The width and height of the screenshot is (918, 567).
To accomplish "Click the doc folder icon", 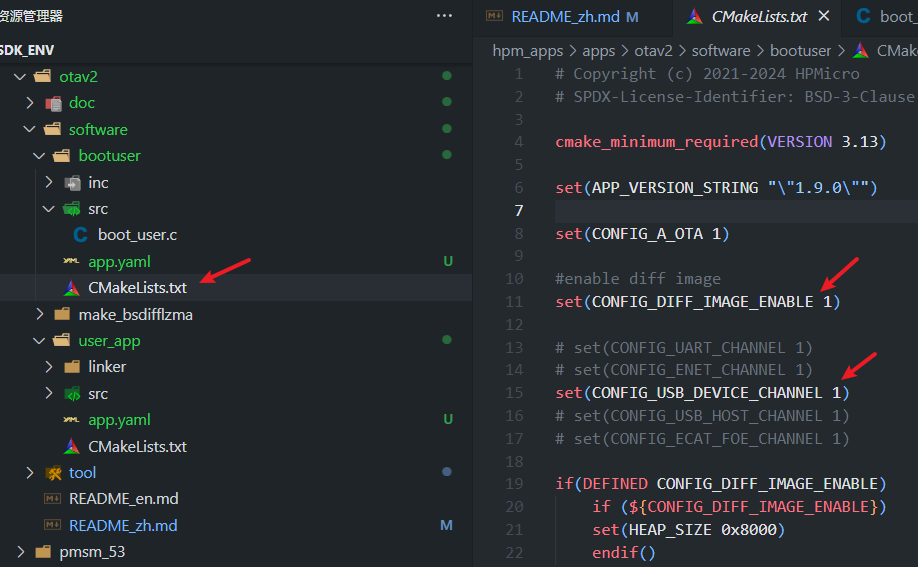I will [x=53, y=103].
